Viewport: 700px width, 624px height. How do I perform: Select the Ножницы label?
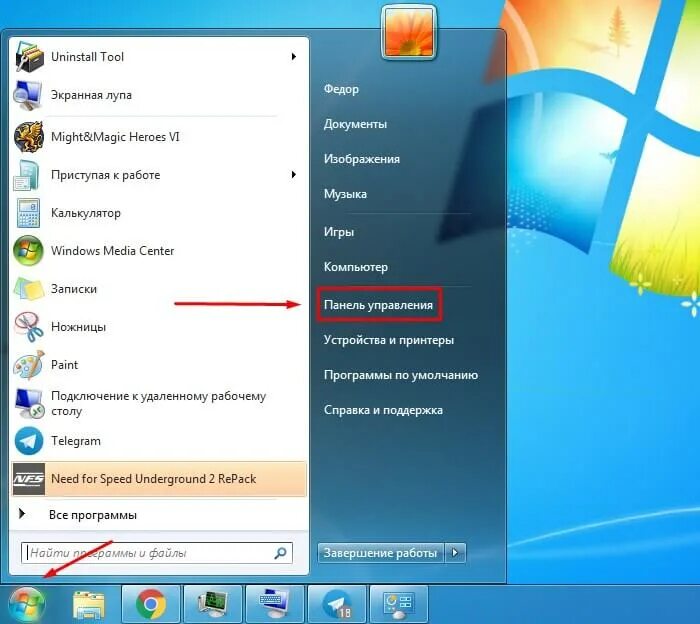click(78, 327)
